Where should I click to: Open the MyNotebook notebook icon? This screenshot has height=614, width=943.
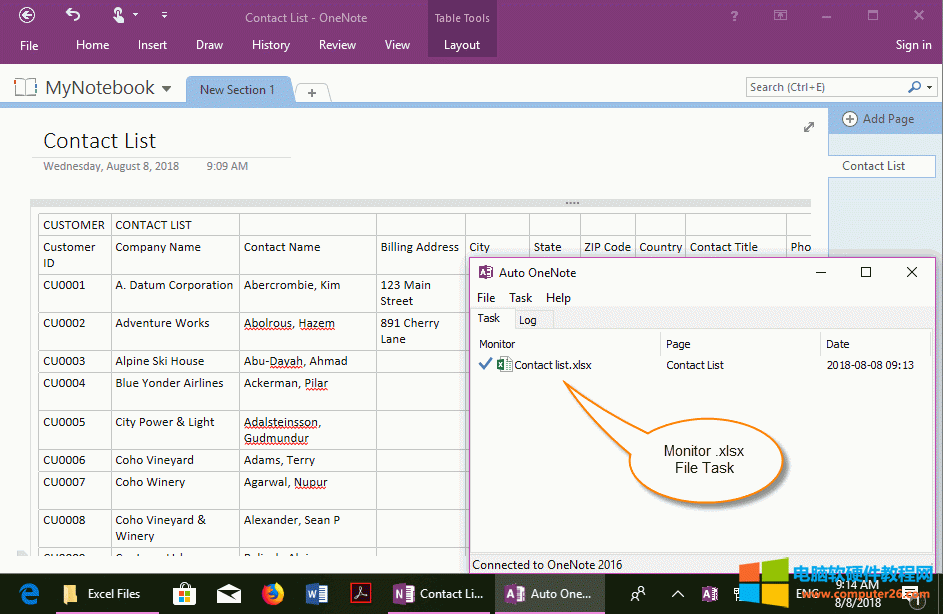click(25, 87)
